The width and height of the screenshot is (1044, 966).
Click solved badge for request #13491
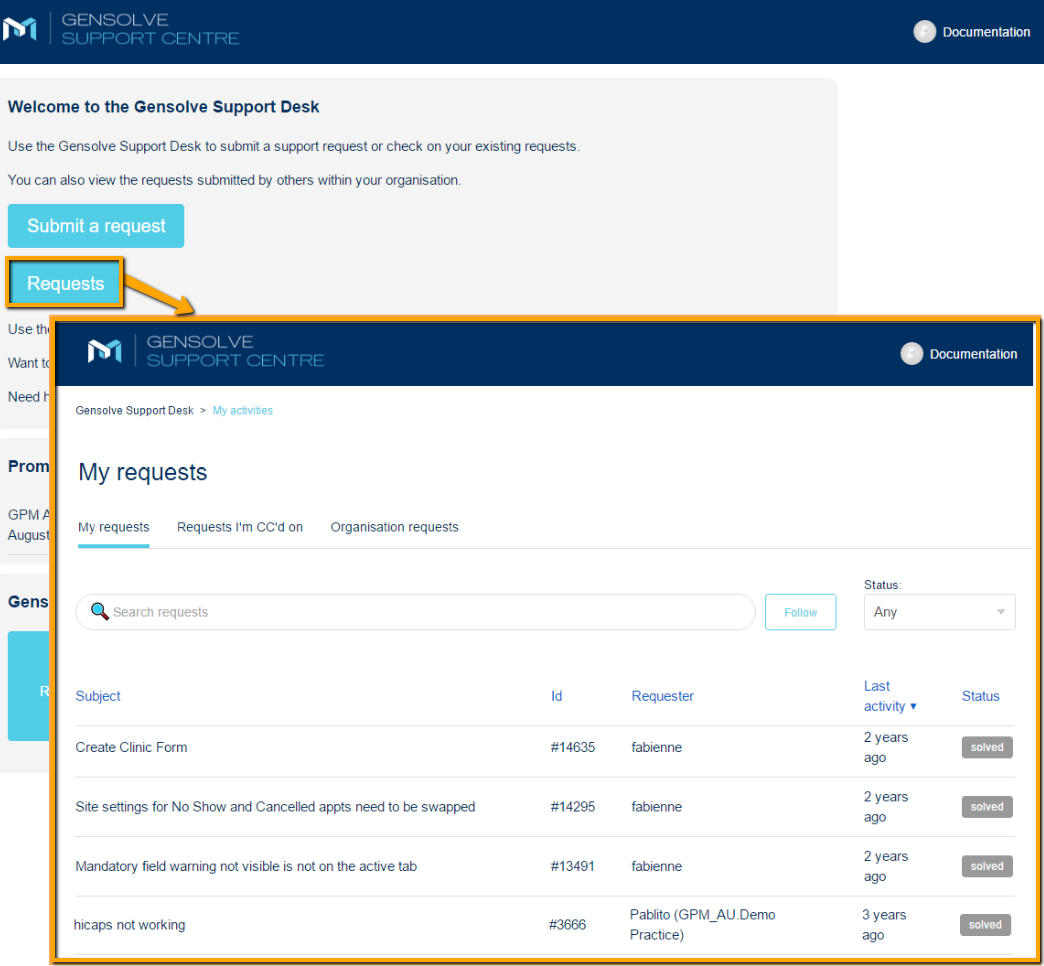[987, 866]
